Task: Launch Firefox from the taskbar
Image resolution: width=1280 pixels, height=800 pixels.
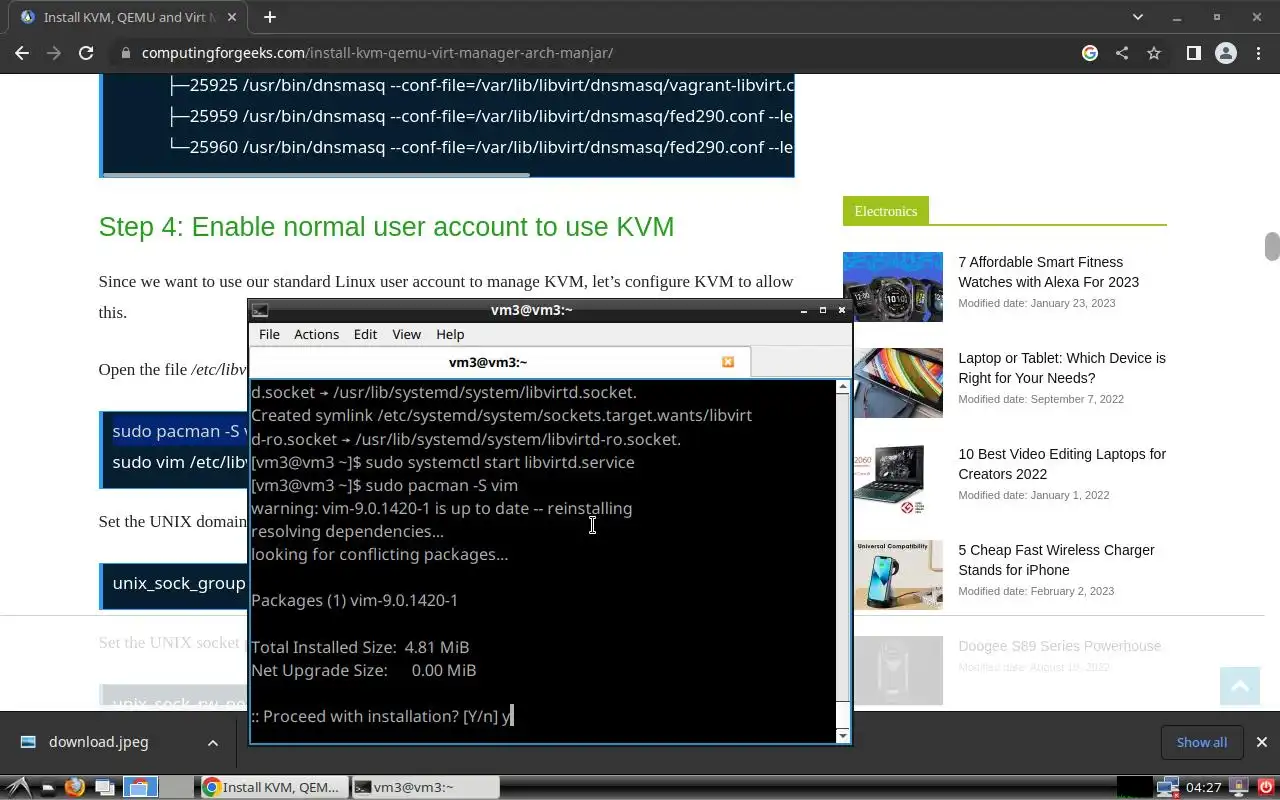Action: (74, 787)
